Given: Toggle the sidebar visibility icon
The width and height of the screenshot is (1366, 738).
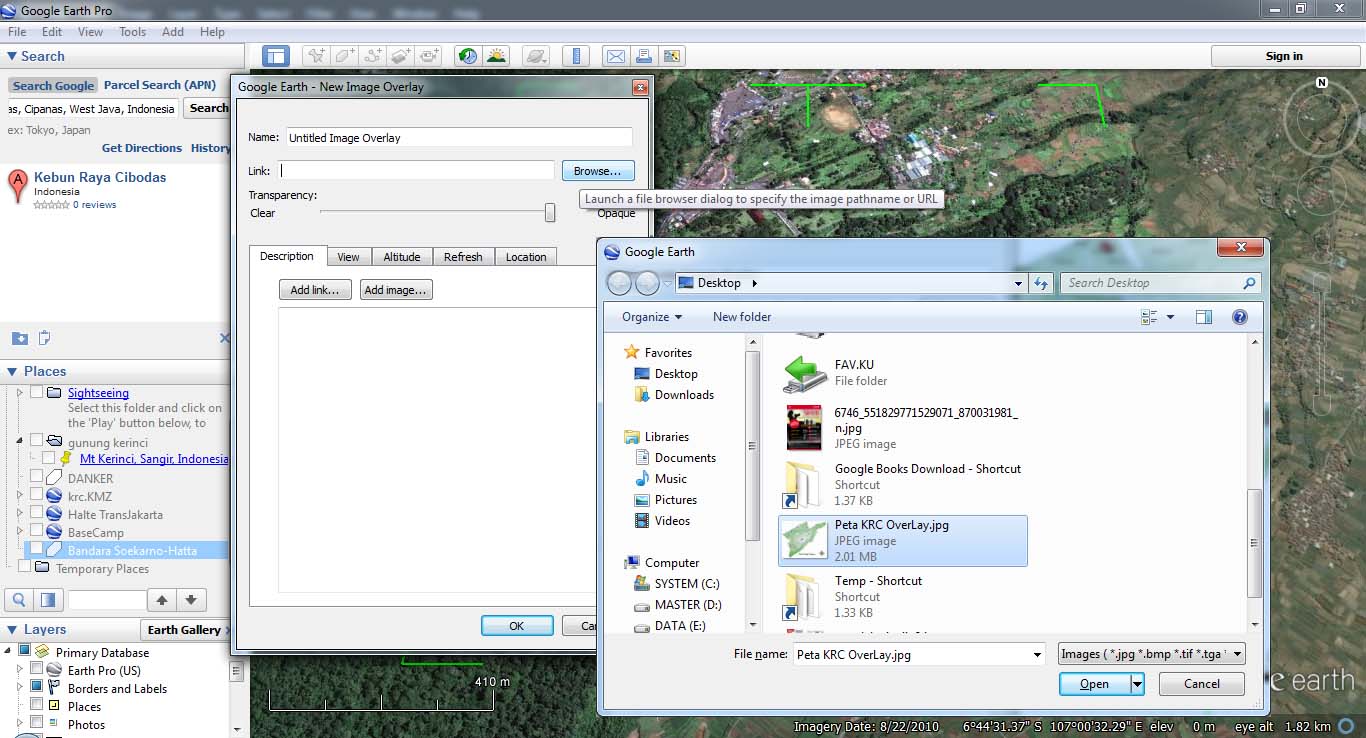Looking at the screenshot, I should [276, 56].
